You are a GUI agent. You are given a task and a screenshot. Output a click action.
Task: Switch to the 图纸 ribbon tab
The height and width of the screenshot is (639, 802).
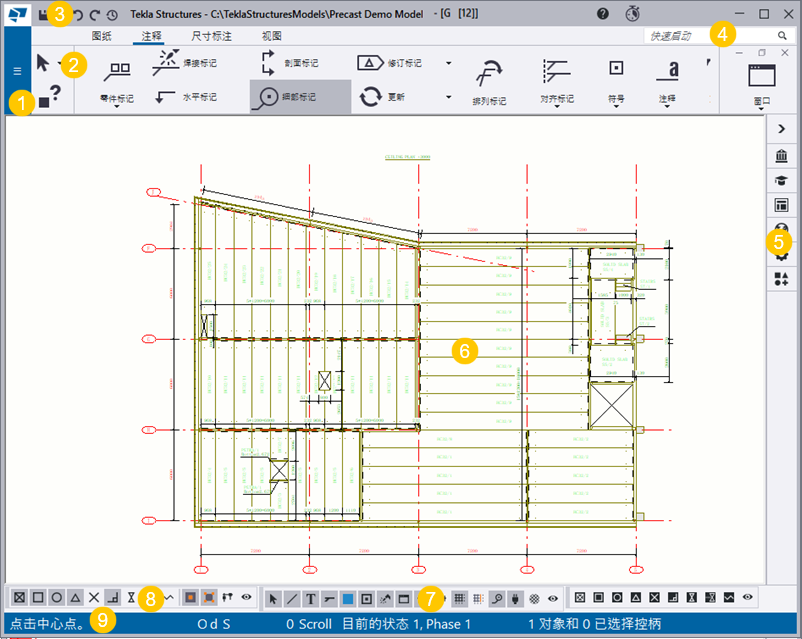101,36
